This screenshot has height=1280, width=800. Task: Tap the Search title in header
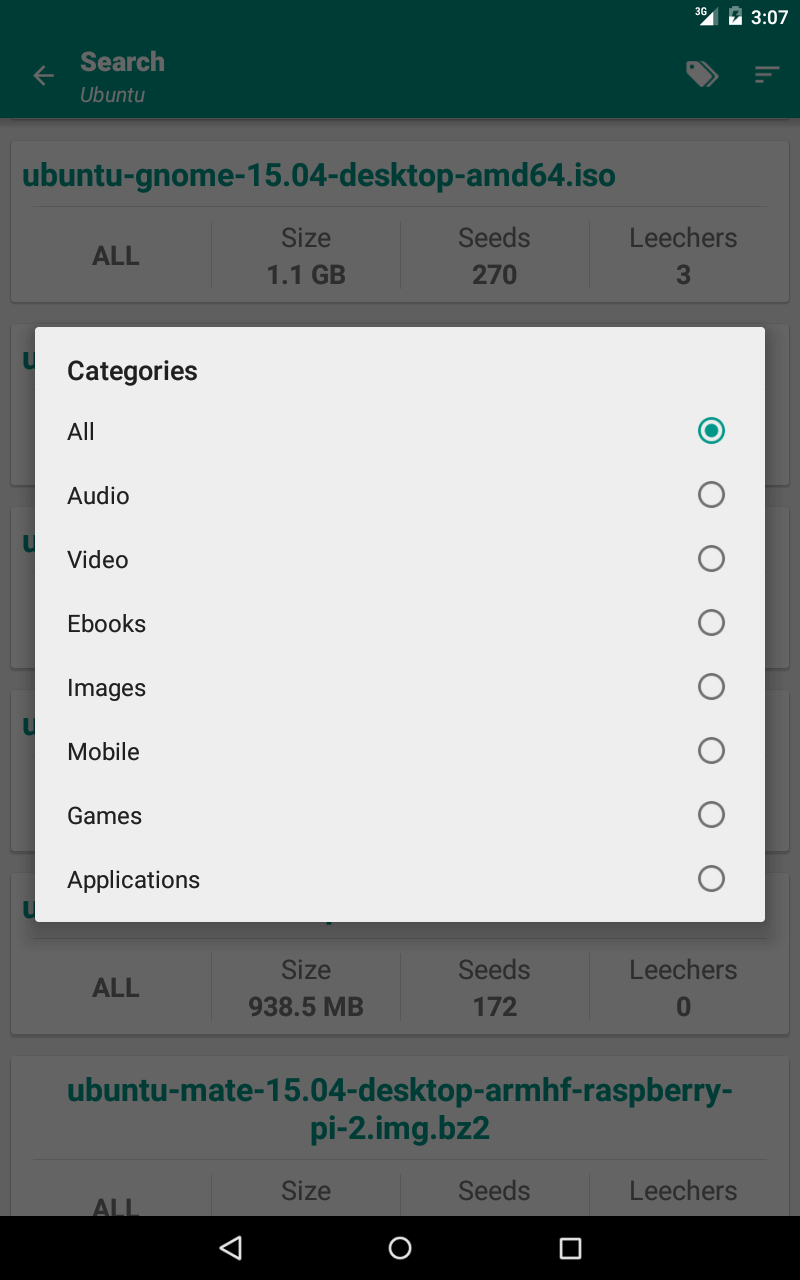122,62
